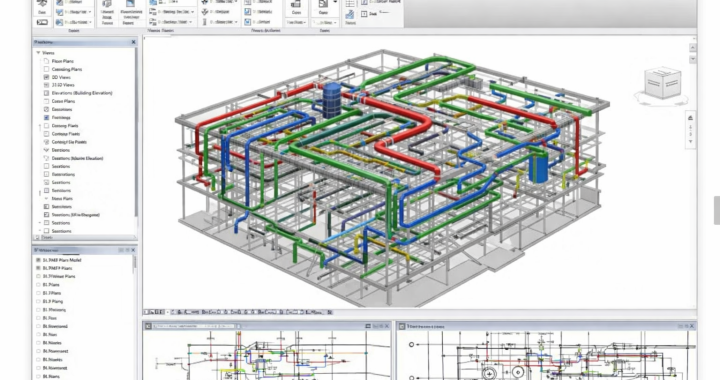Close the bottom-right plan view window
Image resolution: width=720 pixels, height=380 pixels.
click(692, 326)
